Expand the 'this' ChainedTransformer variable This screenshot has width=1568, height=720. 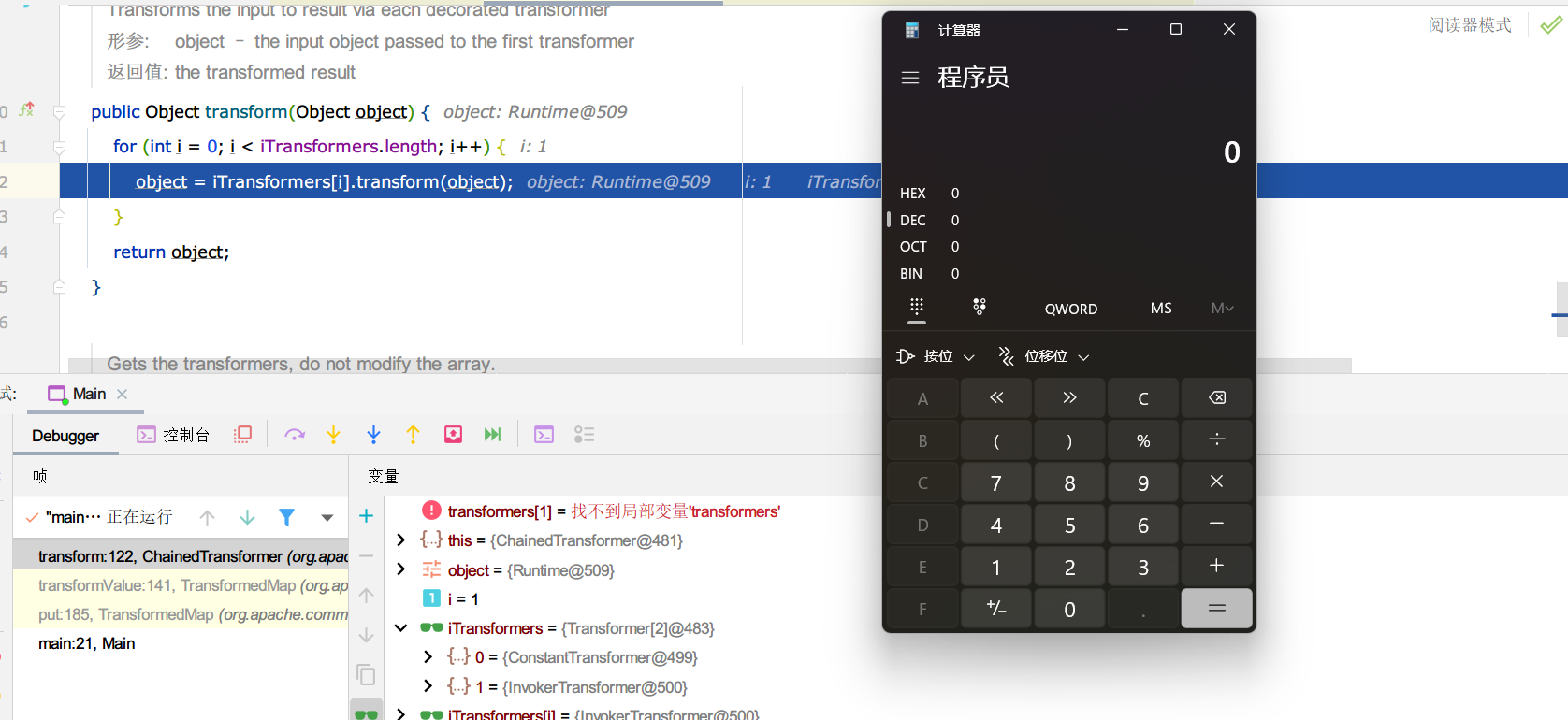point(401,540)
